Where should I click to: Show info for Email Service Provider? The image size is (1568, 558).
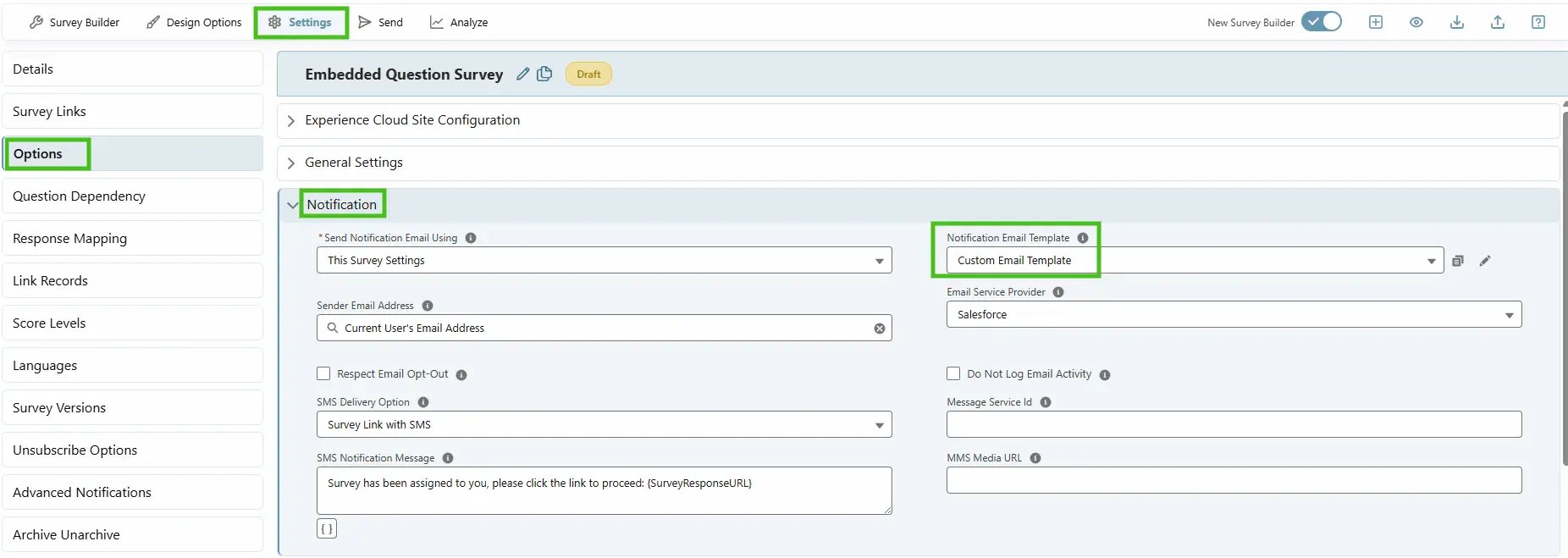coord(1058,292)
